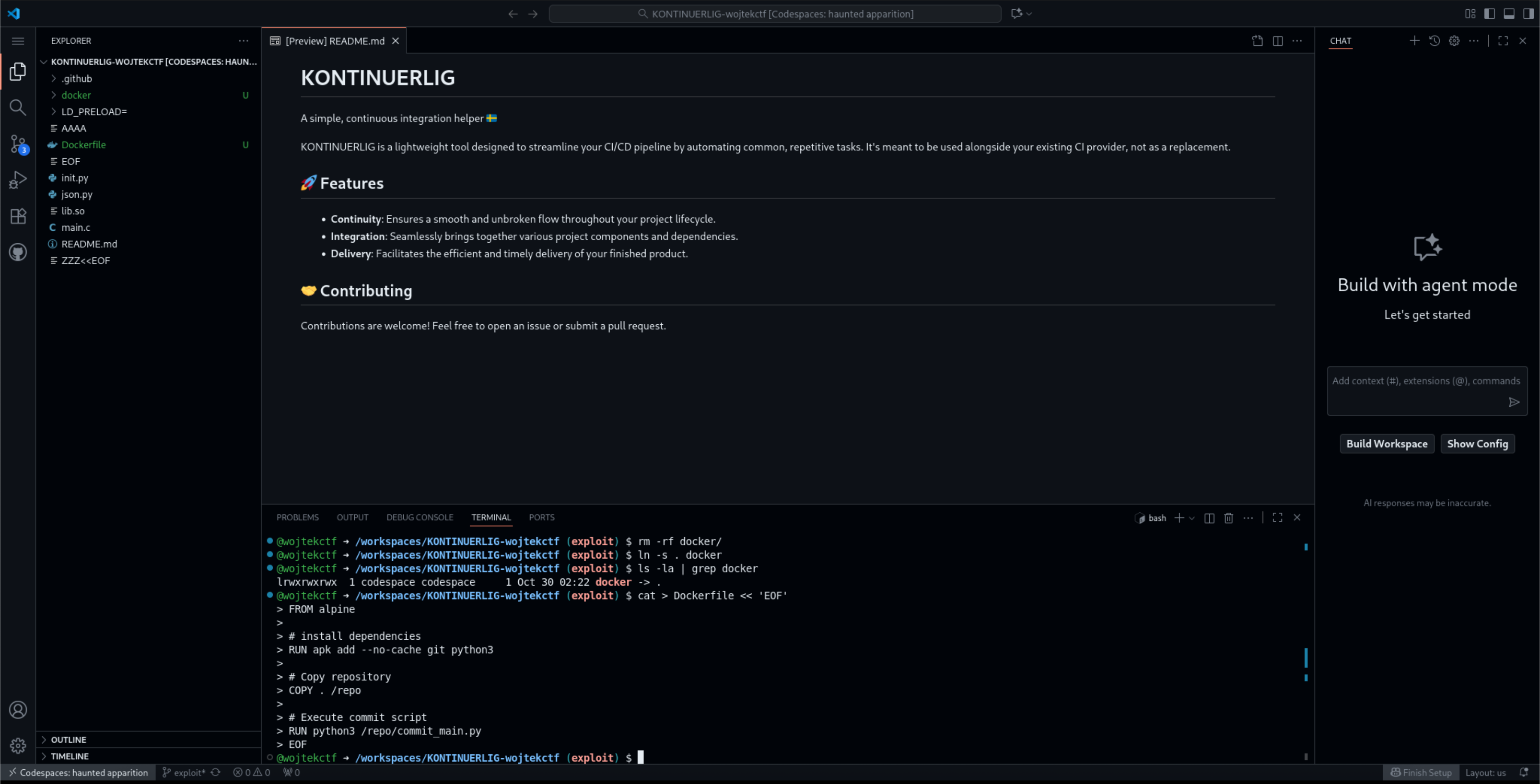The width and height of the screenshot is (1540, 784).
Task: Expand the TIMELINE section
Action: (148, 756)
